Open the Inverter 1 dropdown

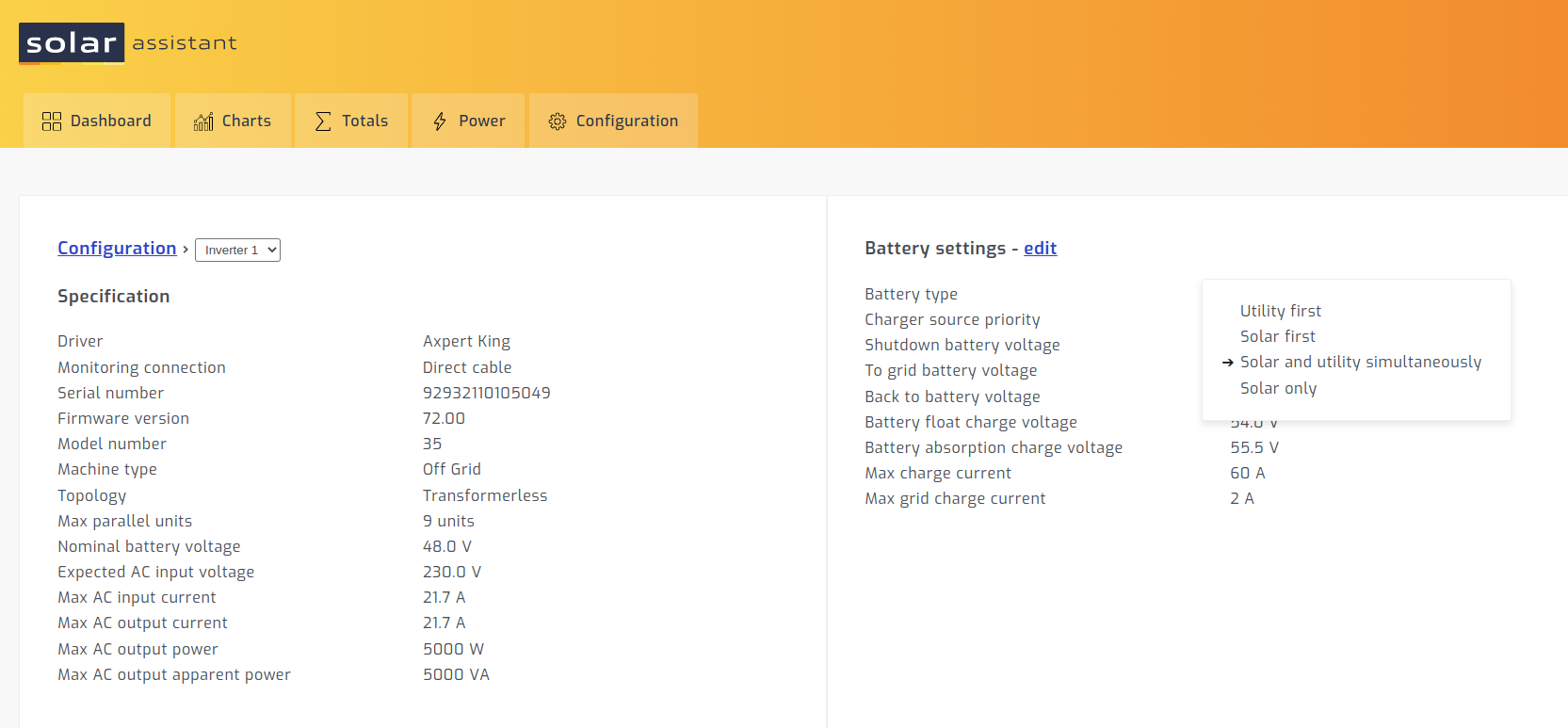237,250
